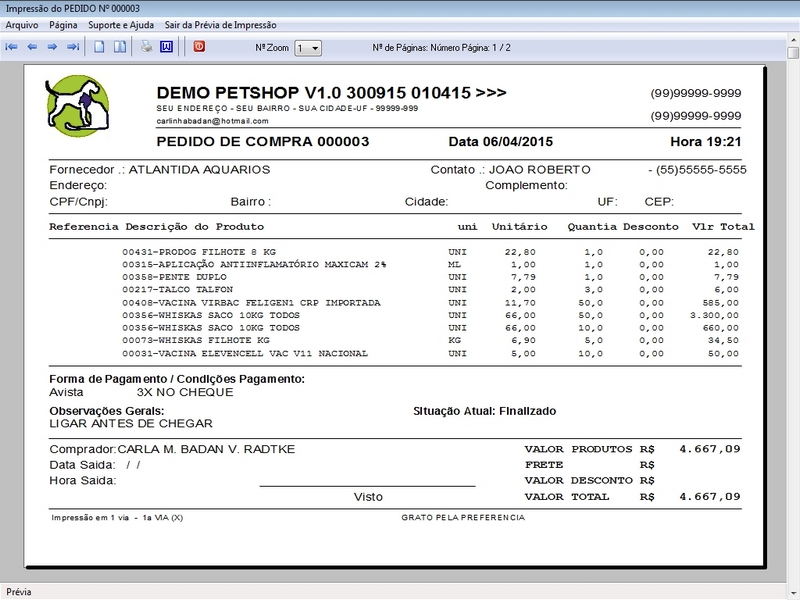Open the Suporte e Ajuda menu
Viewport: 800px width, 600px height.
(x=122, y=24)
